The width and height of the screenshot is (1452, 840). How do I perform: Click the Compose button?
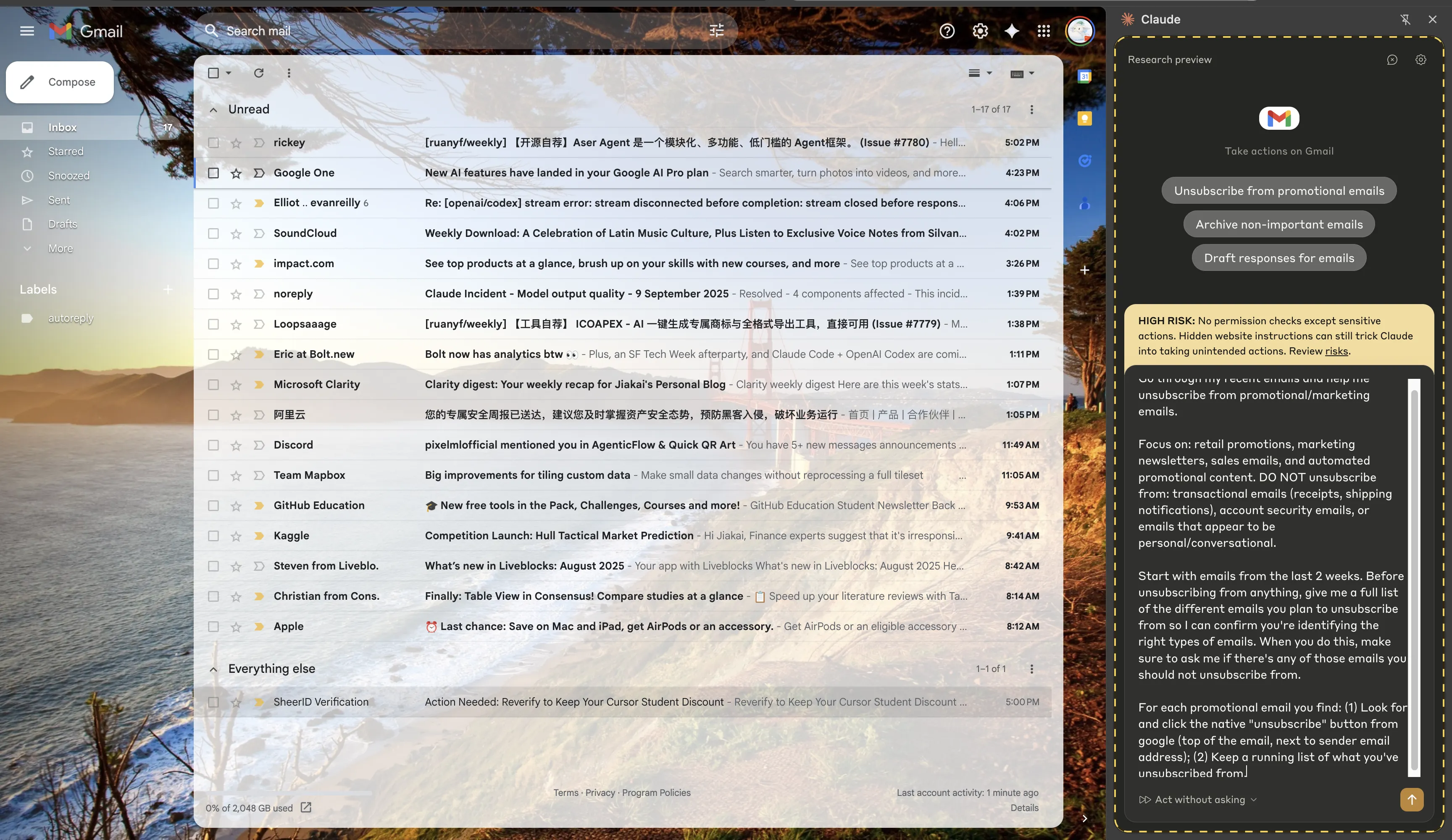pos(60,82)
